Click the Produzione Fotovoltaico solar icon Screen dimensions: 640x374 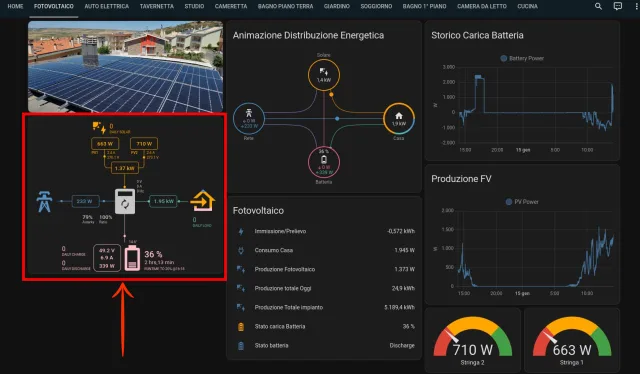click(241, 269)
